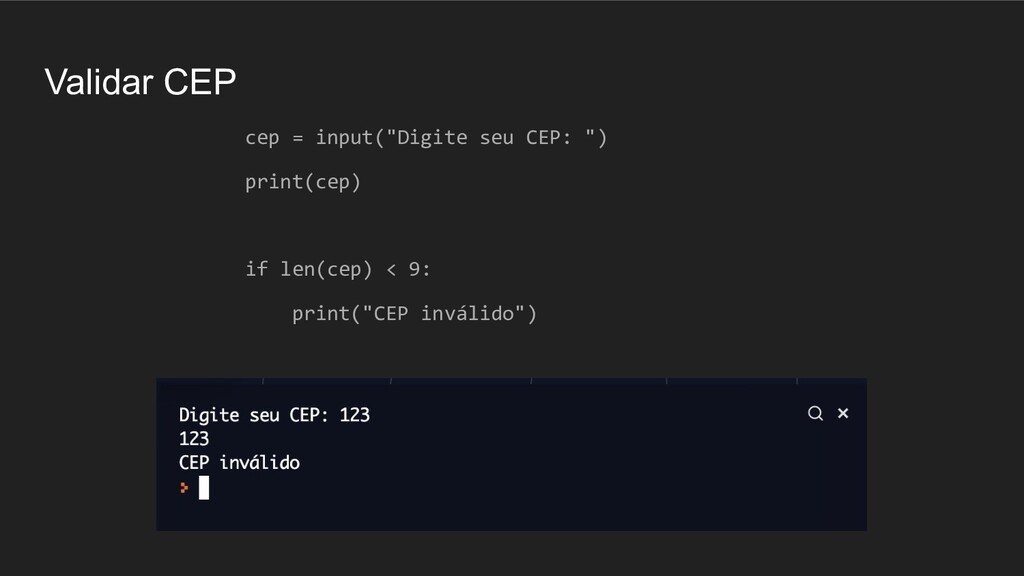Click the "Digite seu CEP: " string literal
Viewport: 1024px width, 576px height.
(x=490, y=138)
